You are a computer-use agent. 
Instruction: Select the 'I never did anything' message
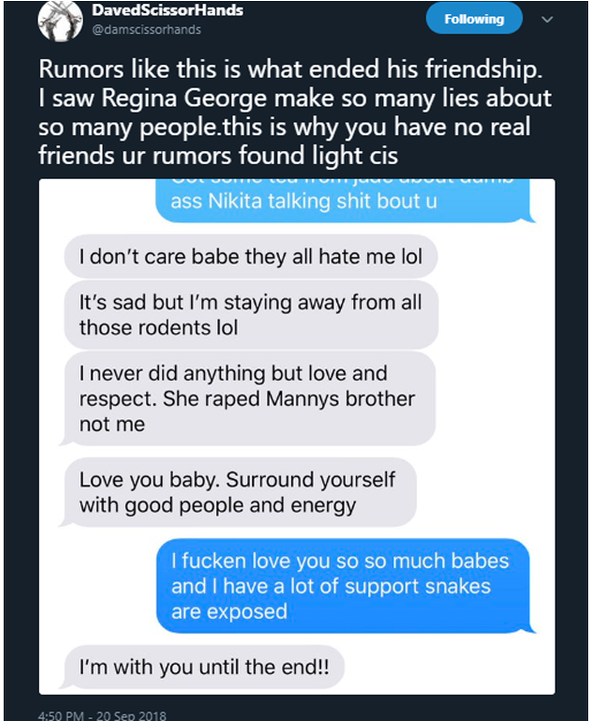pyautogui.click(x=247, y=399)
